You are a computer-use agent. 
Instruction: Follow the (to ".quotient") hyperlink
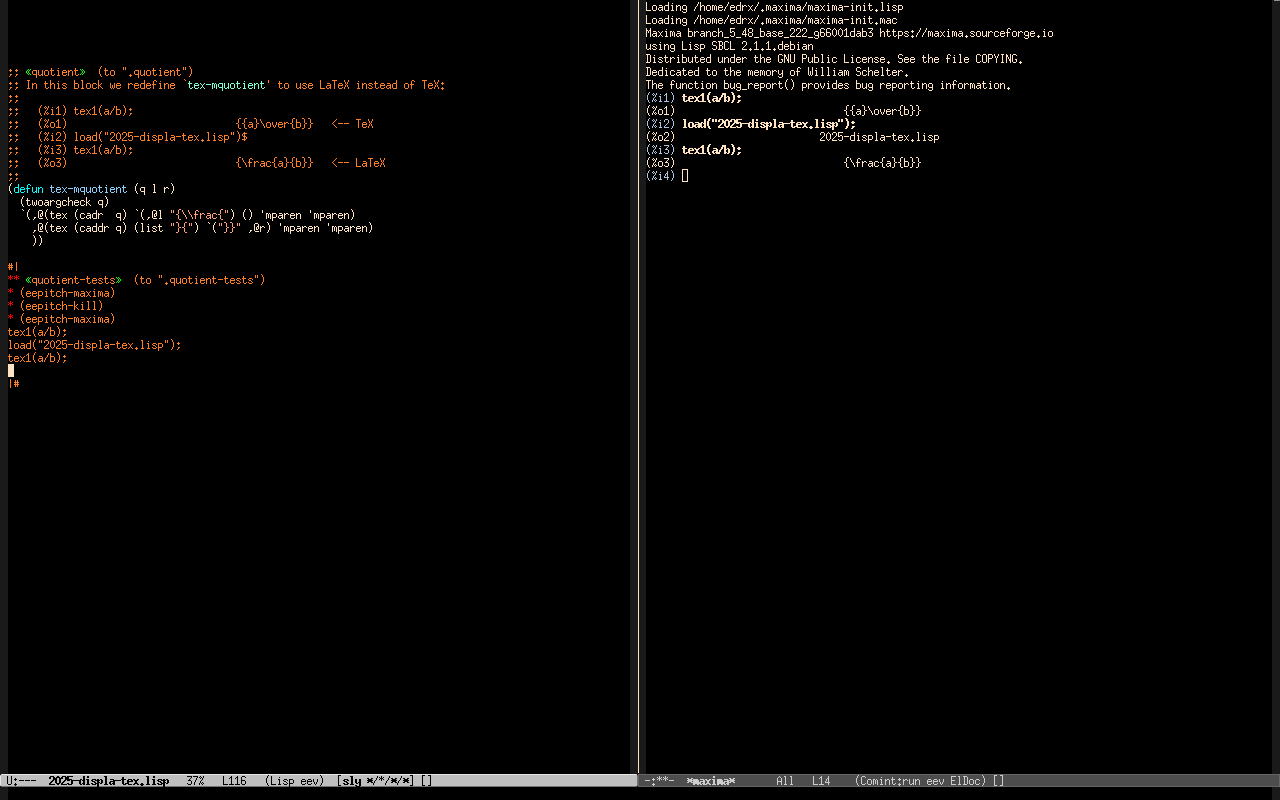(145, 72)
